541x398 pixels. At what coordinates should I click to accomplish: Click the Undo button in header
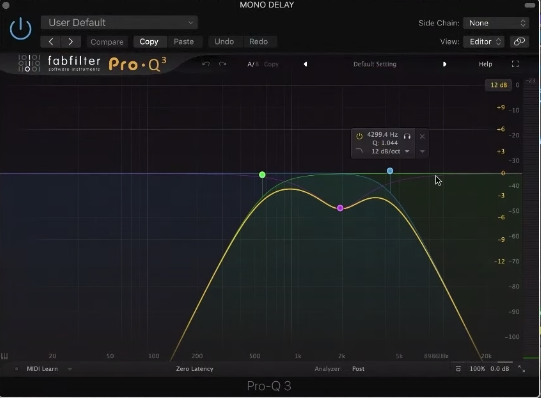coord(224,42)
